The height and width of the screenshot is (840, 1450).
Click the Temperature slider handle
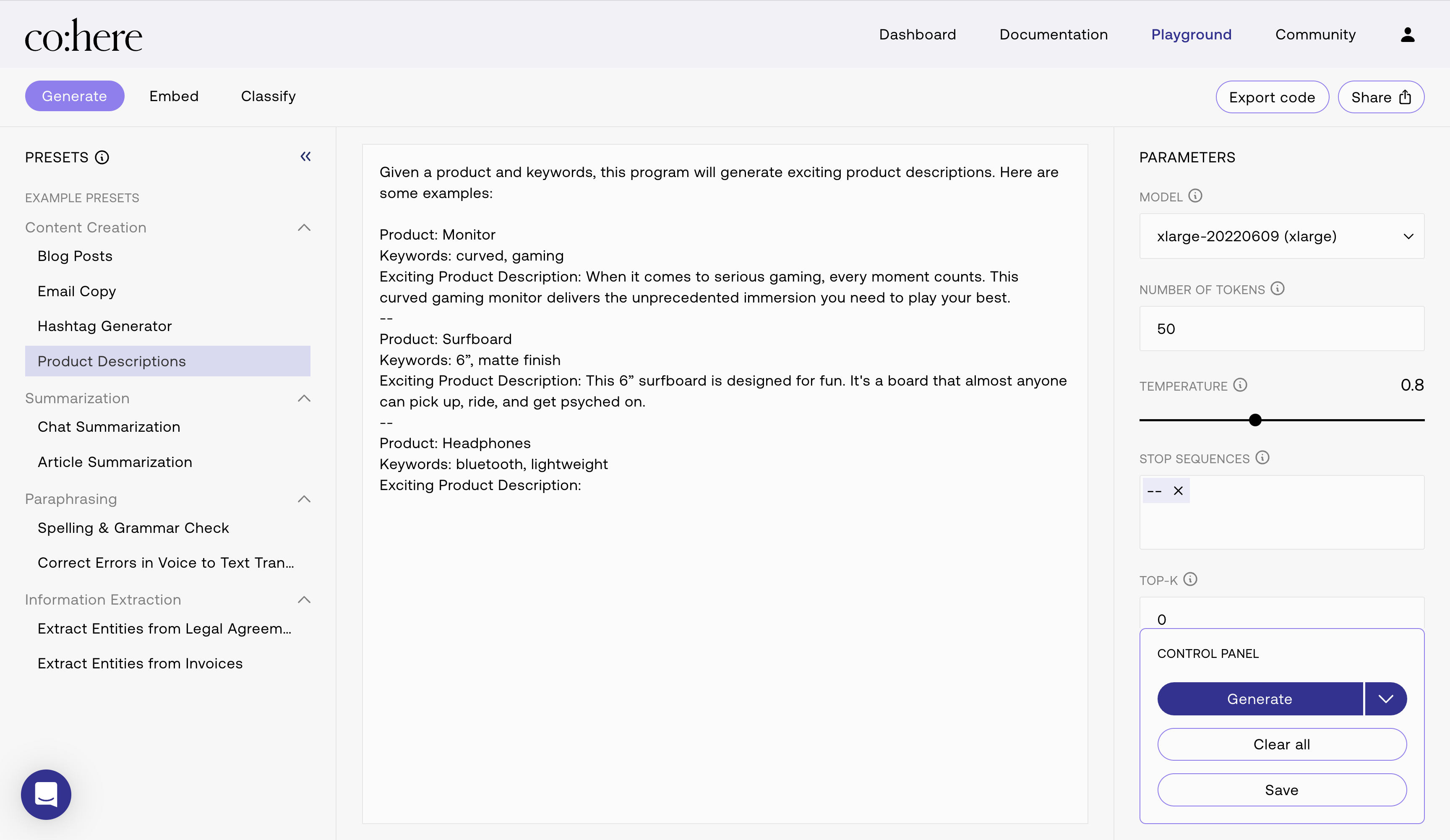1255,420
